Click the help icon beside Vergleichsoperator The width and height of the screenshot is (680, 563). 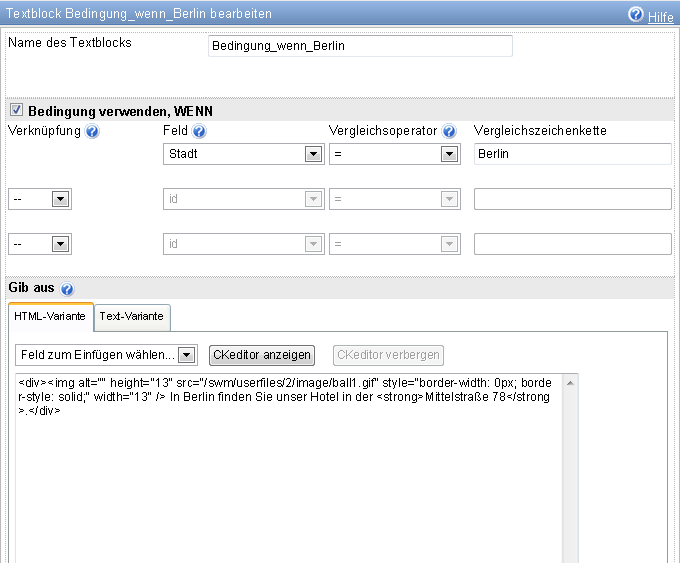point(449,131)
